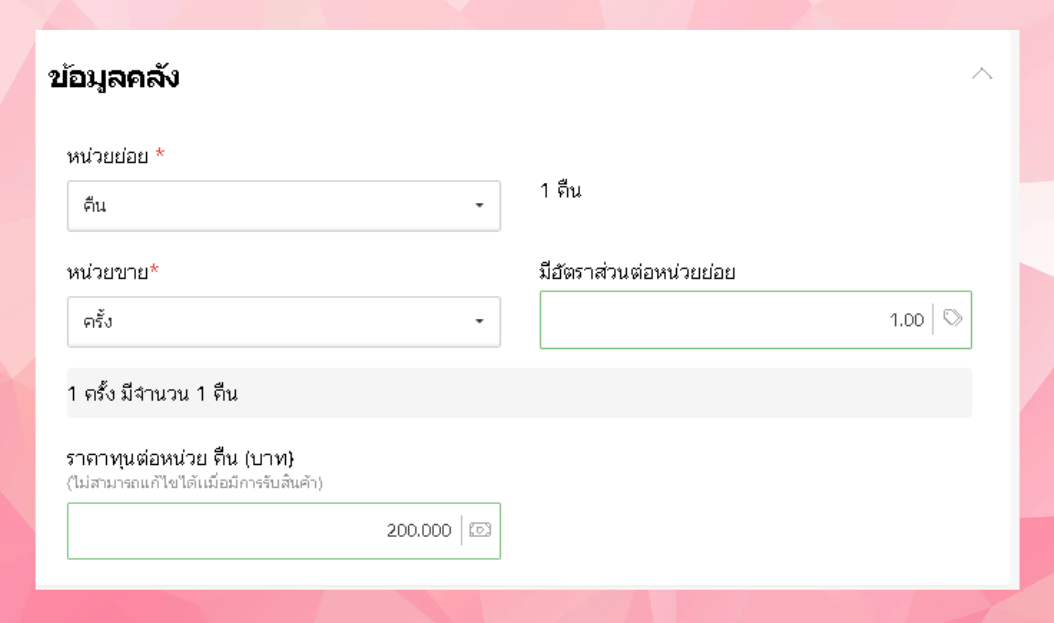This screenshot has height=623, width=1054.
Task: Click the red asterisk next to หน่วยย่อย
Action: tap(160, 155)
